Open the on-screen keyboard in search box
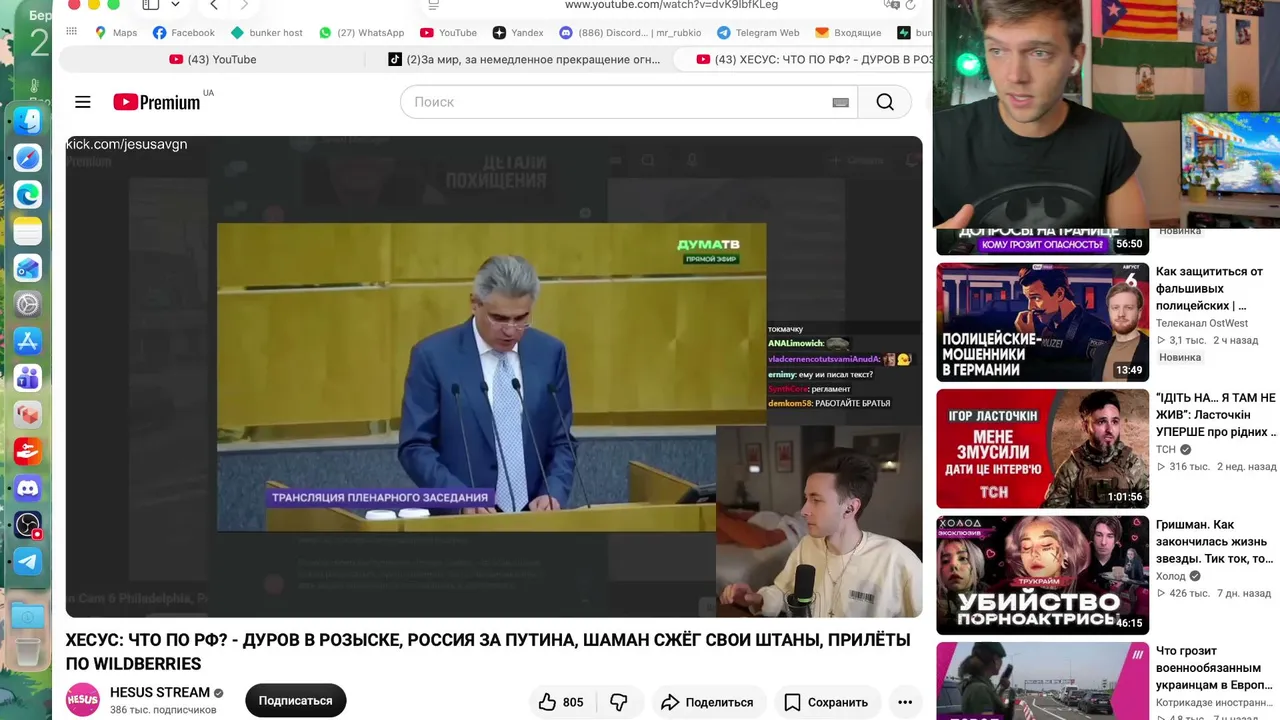This screenshot has width=1280, height=720. [x=840, y=102]
